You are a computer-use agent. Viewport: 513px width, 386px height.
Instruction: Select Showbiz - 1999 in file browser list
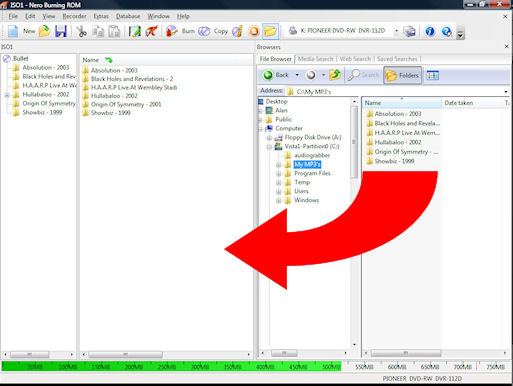click(x=394, y=161)
